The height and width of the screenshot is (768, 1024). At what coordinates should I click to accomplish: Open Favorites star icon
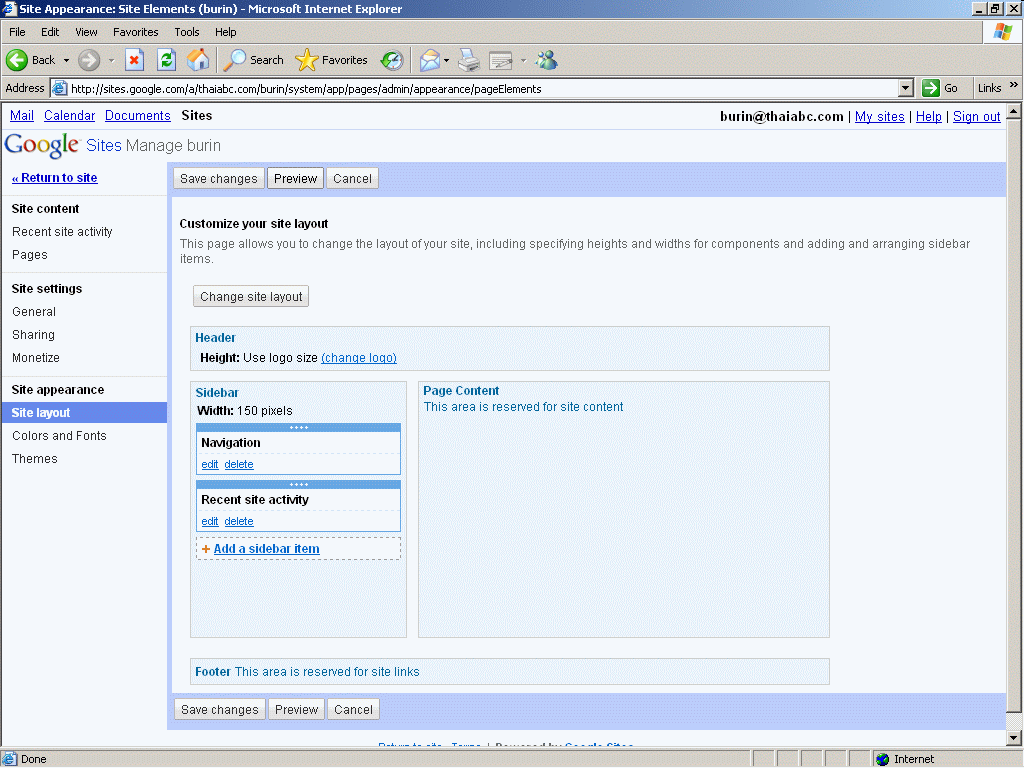[307, 60]
